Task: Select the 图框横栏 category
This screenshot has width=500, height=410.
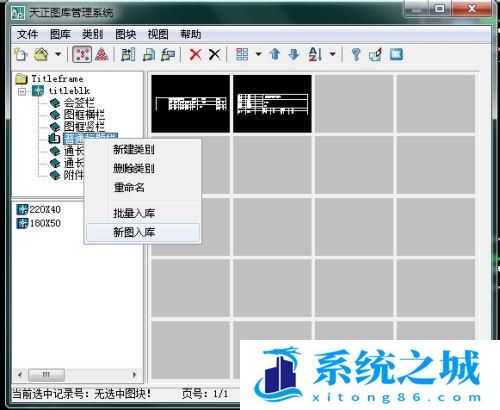Action: click(84, 115)
